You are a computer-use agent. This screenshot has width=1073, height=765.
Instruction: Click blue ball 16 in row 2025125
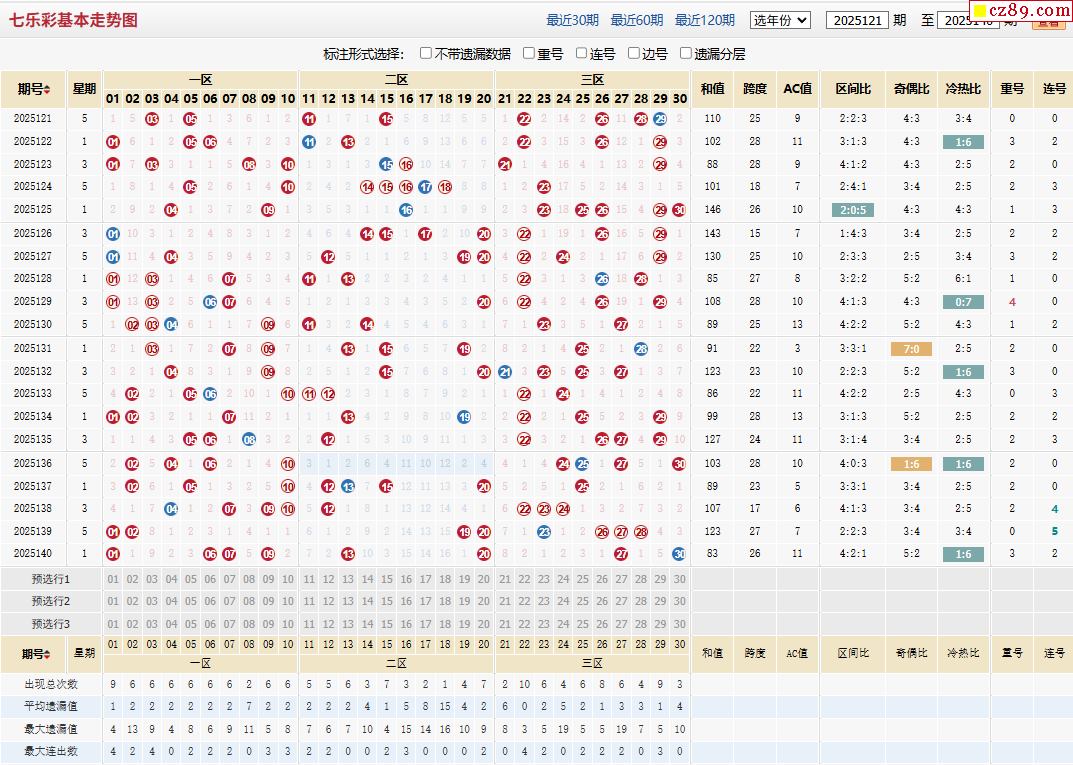click(406, 210)
